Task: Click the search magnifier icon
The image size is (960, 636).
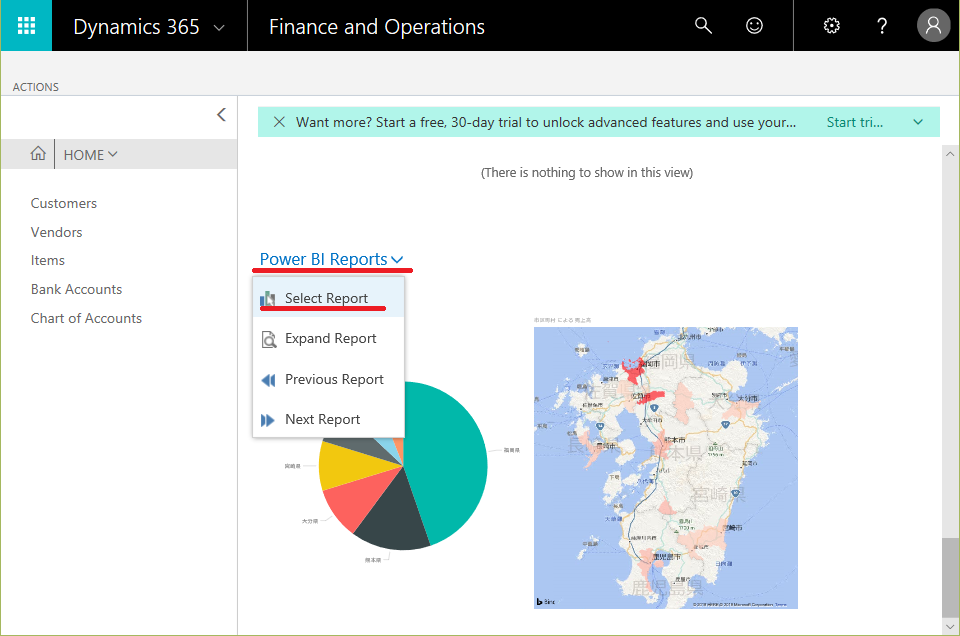Action: point(703,26)
